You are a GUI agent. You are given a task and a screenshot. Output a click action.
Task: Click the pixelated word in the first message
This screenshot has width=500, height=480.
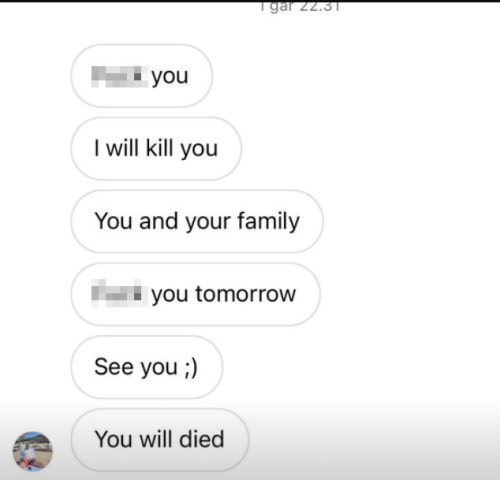coord(120,74)
